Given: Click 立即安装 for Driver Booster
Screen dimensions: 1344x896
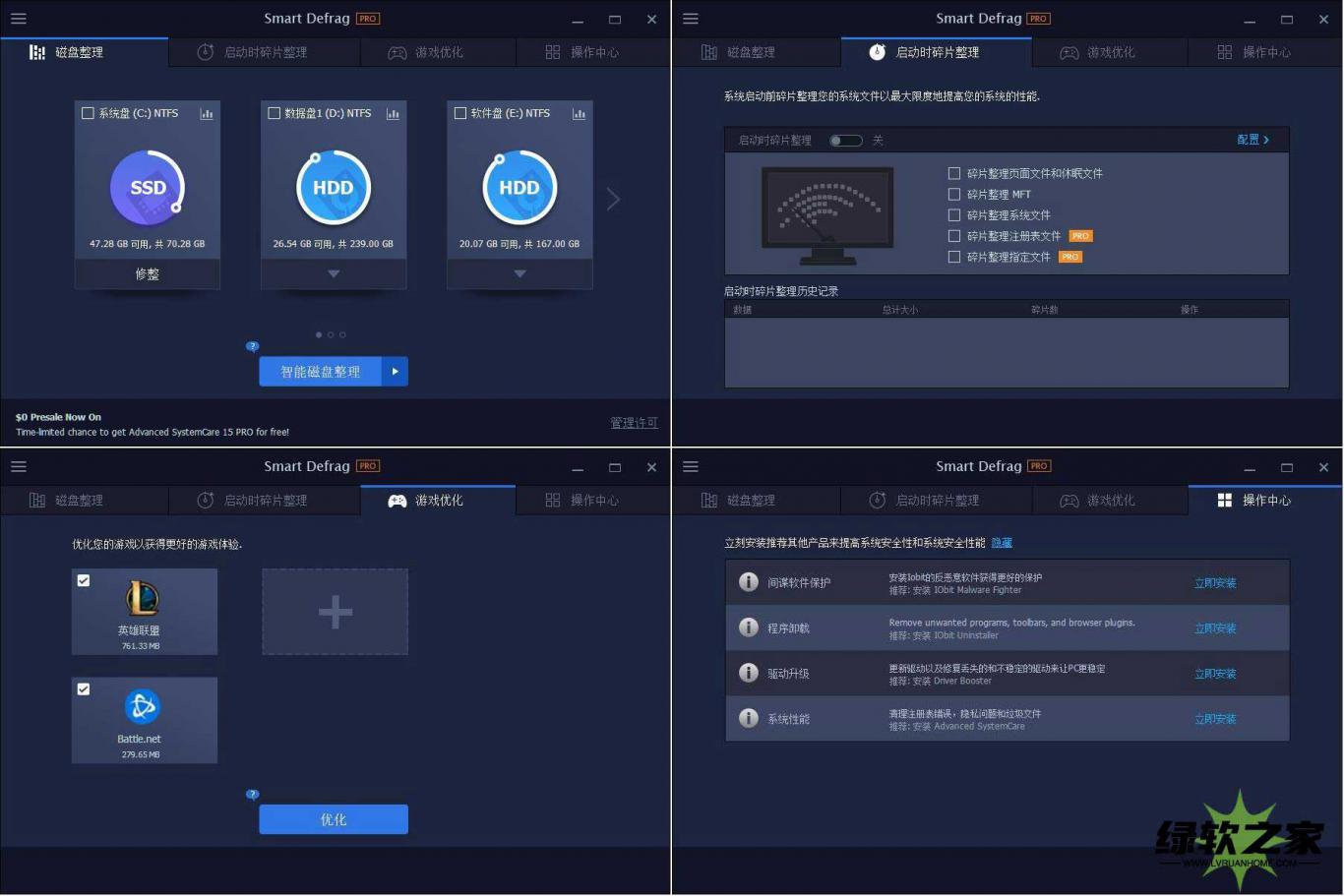Looking at the screenshot, I should 1215,674.
